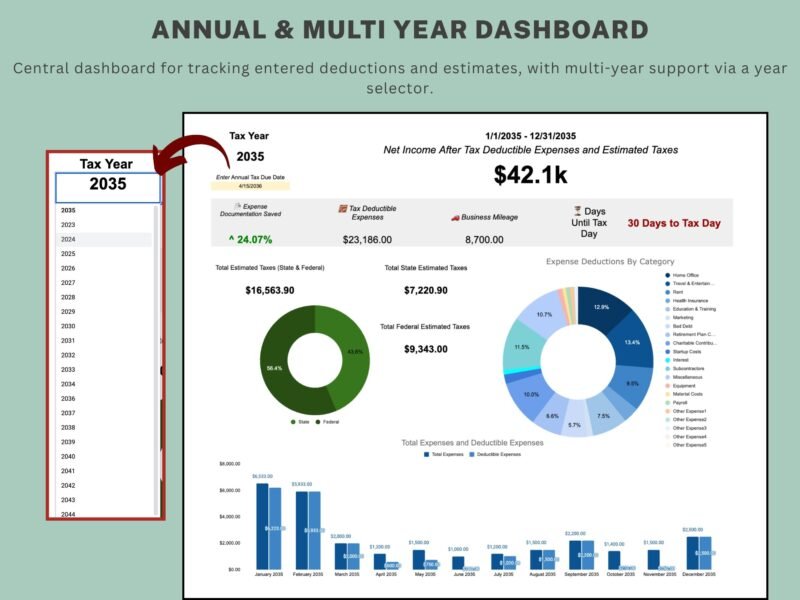800x600 pixels.
Task: Click the cyan Interest legend dot
Action: pos(667,360)
